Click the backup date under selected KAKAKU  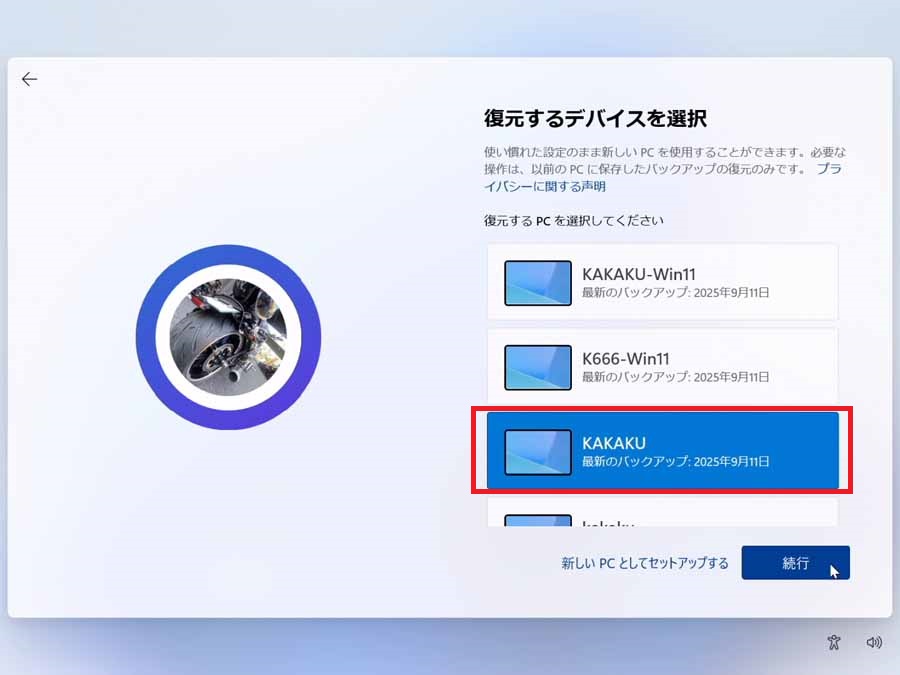point(675,462)
